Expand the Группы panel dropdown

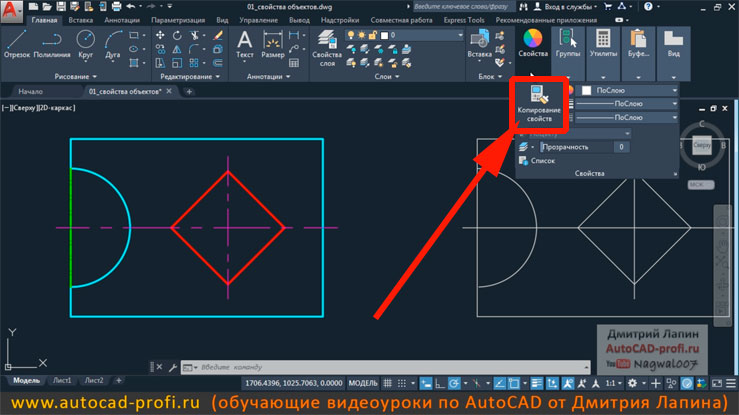(568, 77)
